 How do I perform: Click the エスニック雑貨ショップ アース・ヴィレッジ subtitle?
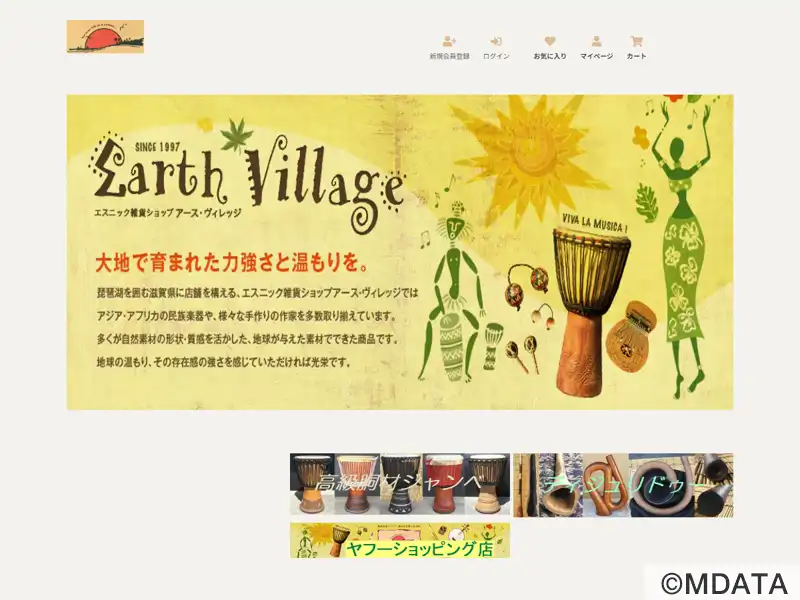(167, 213)
